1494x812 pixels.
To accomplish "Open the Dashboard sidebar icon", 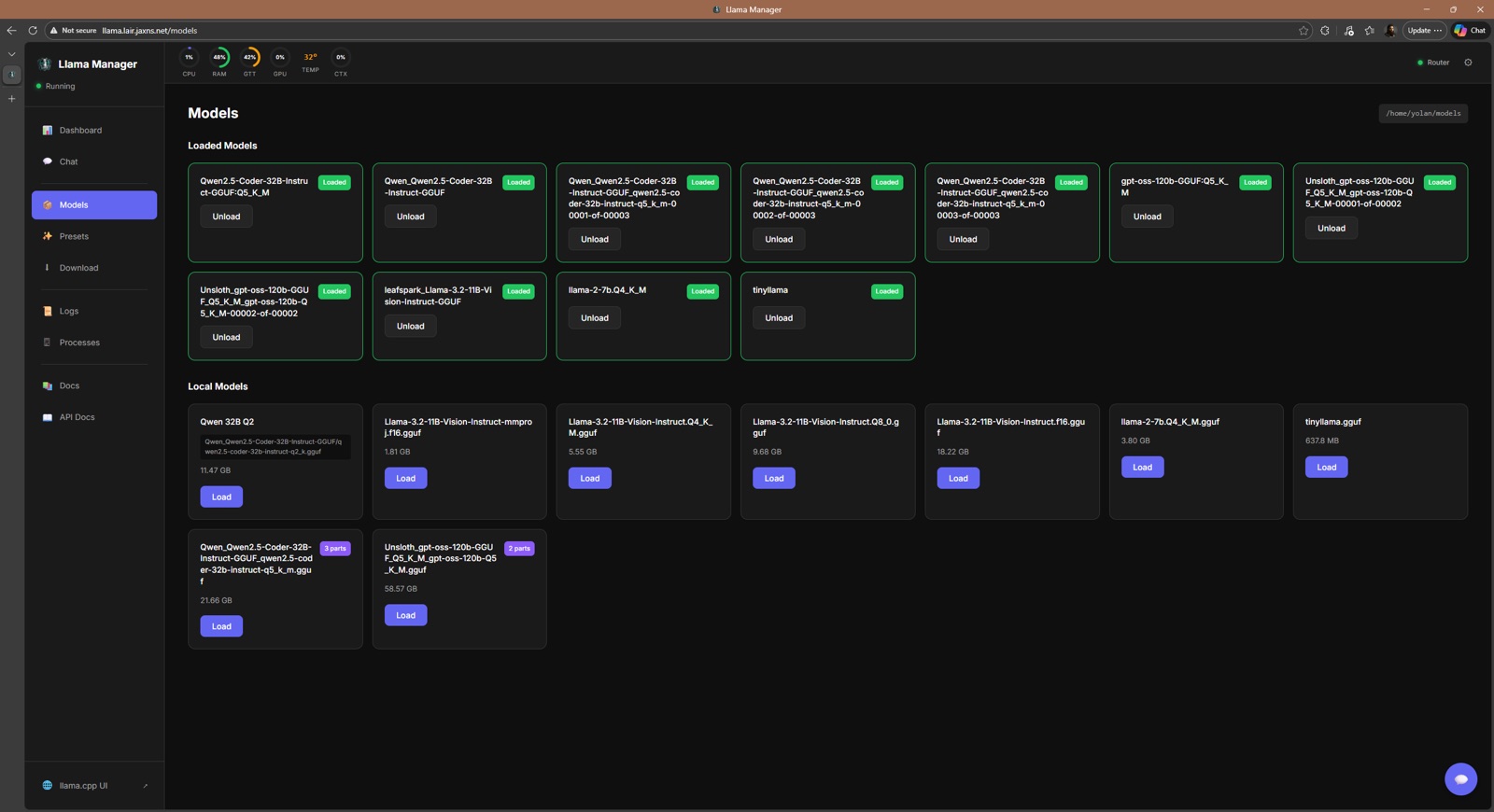I will [x=48, y=131].
